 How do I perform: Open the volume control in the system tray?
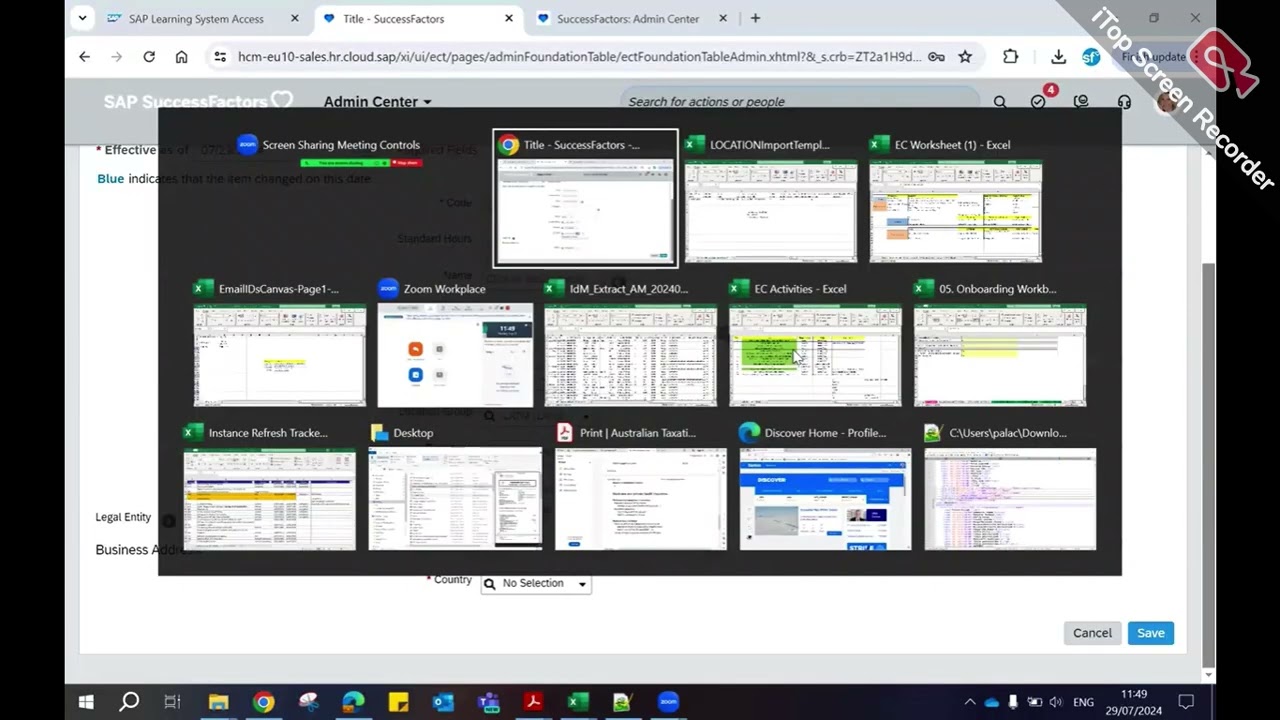click(x=1055, y=702)
